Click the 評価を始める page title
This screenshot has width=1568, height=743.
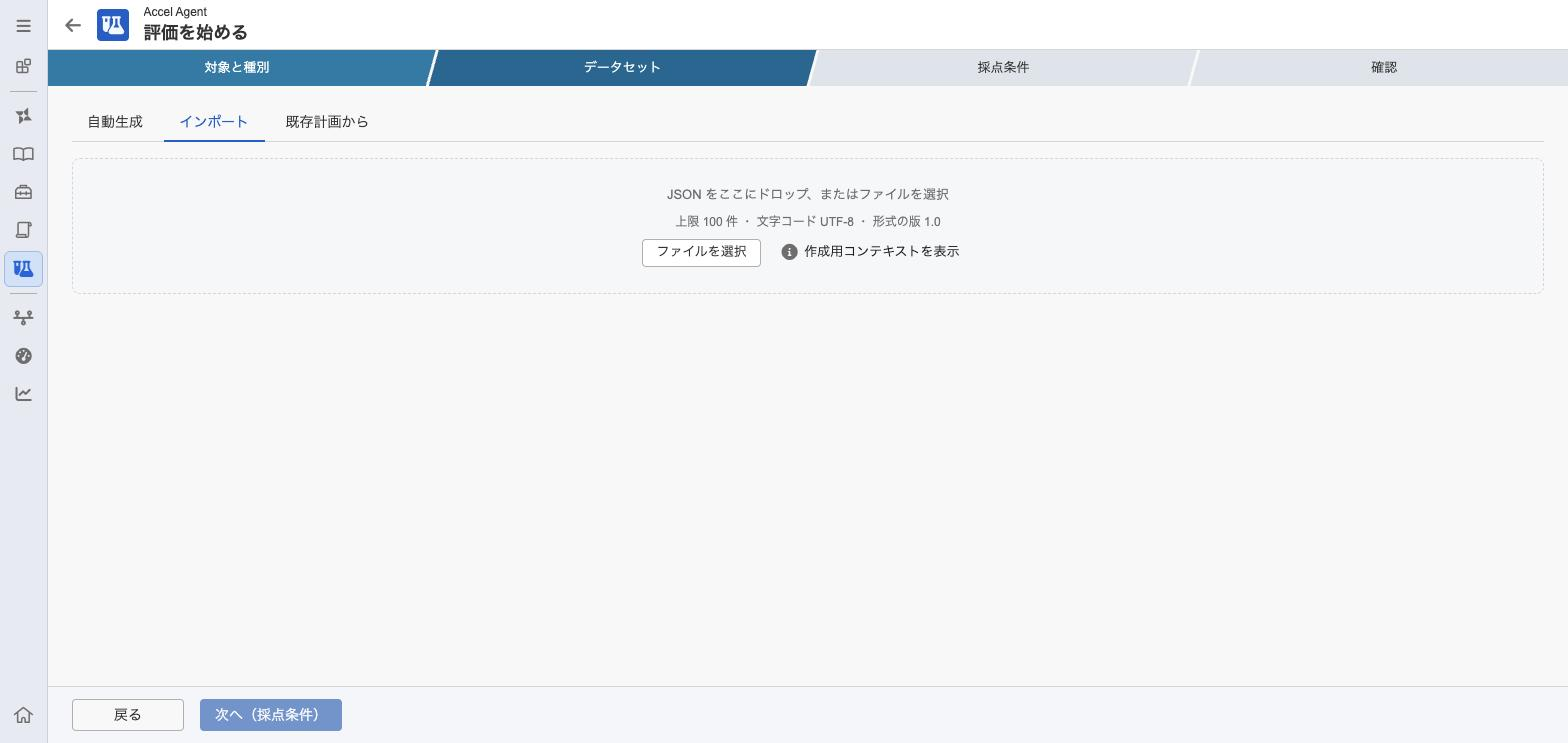(x=196, y=32)
